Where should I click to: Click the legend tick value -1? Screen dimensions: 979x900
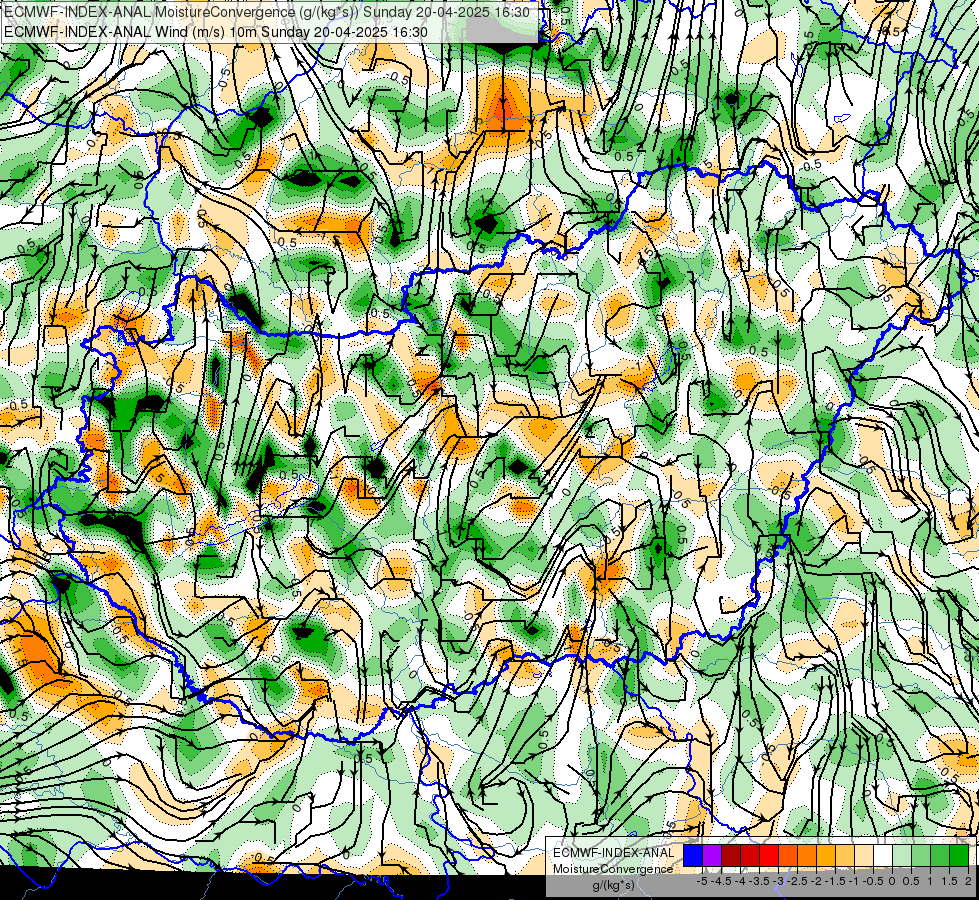click(x=854, y=881)
